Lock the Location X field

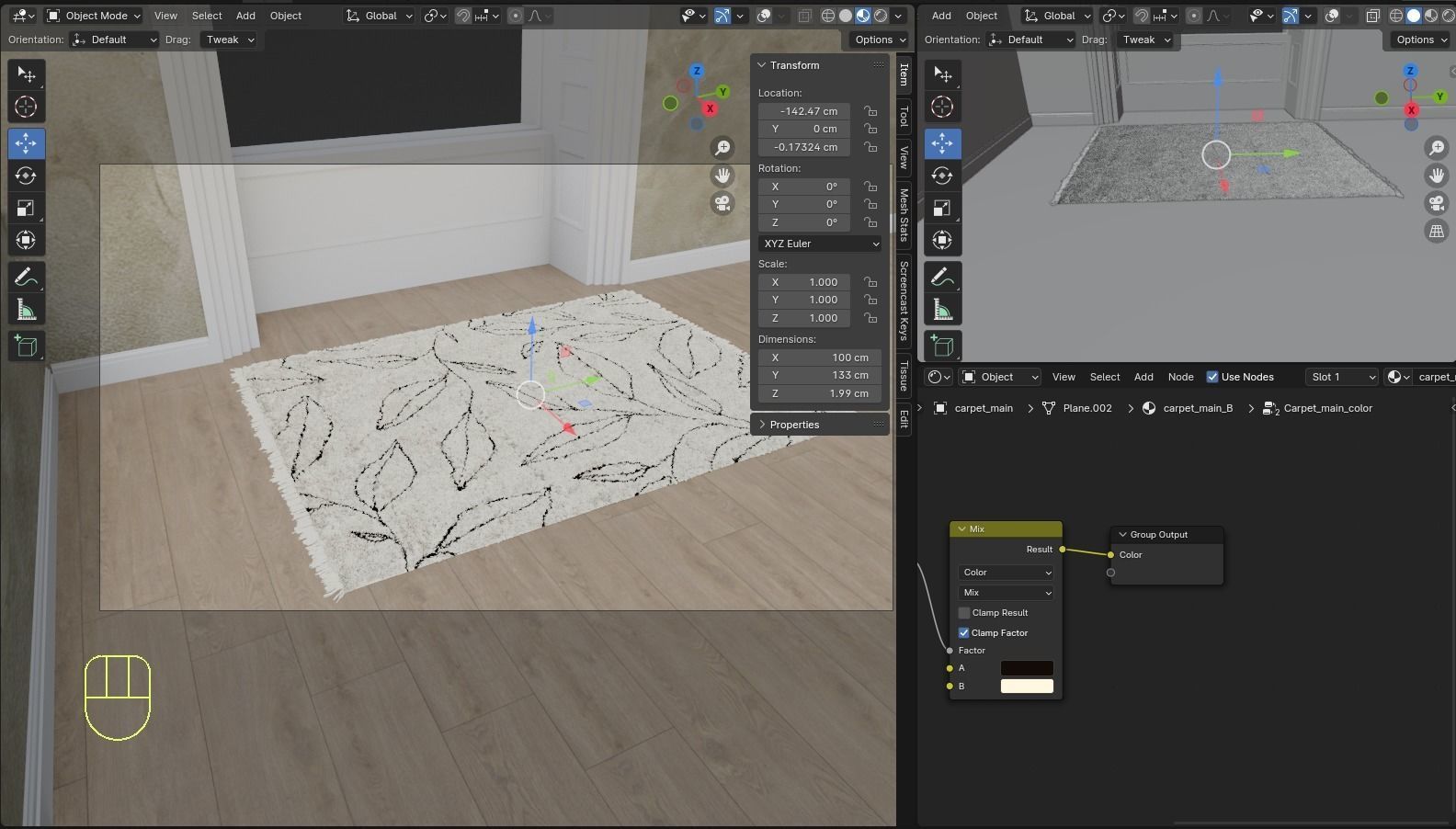870,111
